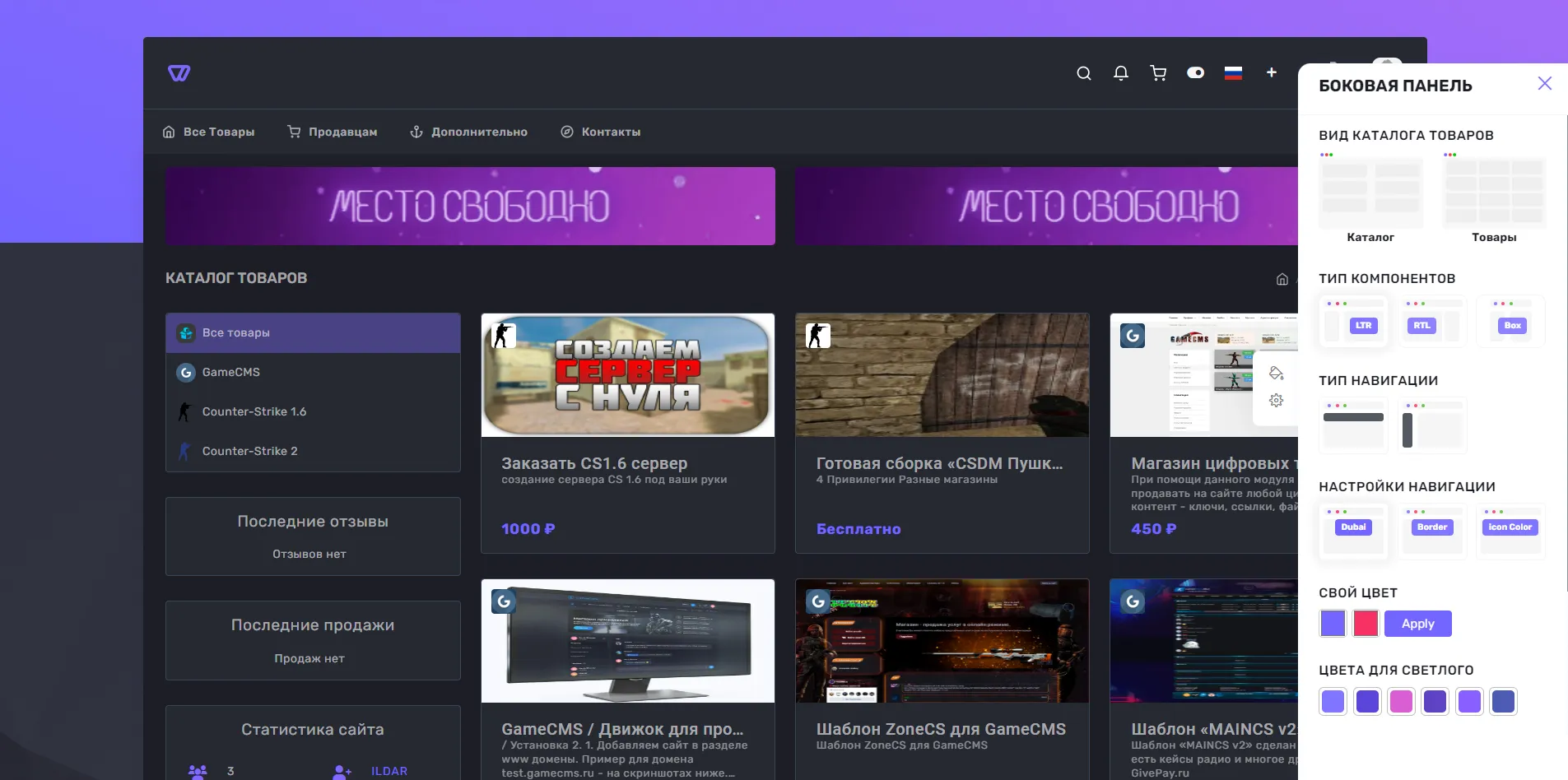Image resolution: width=1568 pixels, height=780 pixels.
Task: Choose the Border navigation setting
Action: [1432, 531]
